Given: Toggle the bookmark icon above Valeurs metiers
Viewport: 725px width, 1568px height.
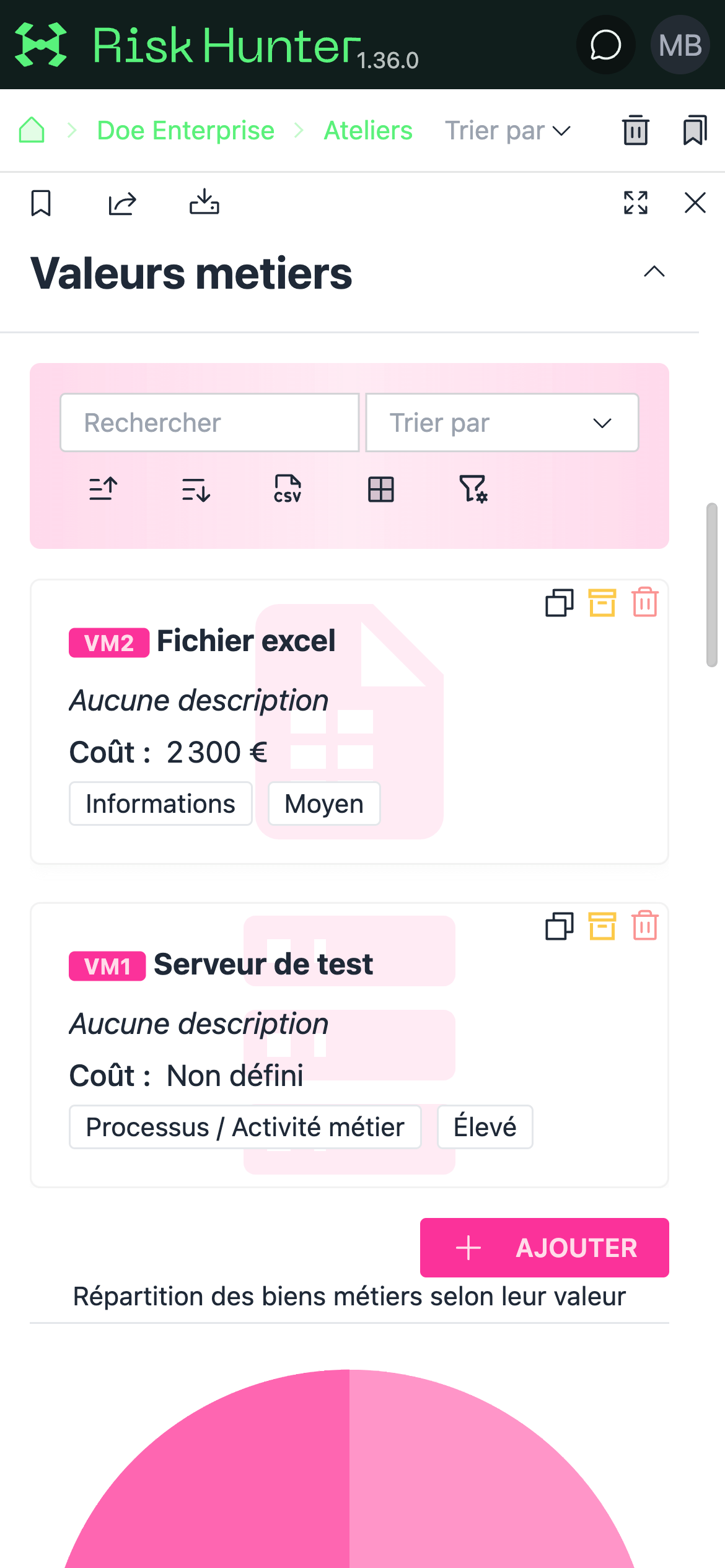Looking at the screenshot, I should (41, 203).
